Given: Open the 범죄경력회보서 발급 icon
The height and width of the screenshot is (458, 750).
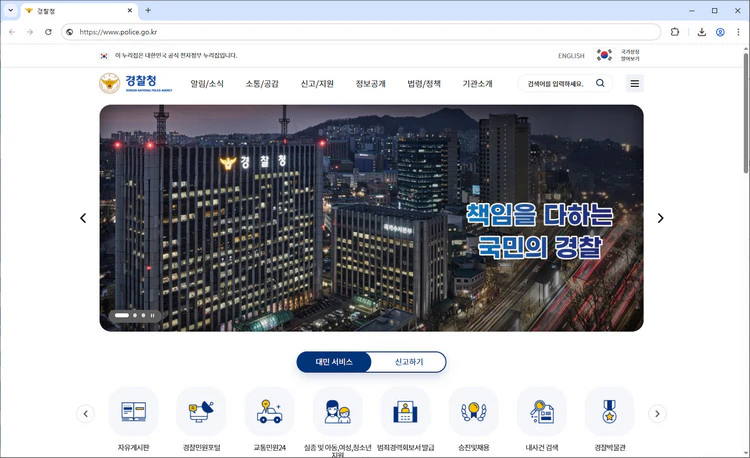Looking at the screenshot, I should pyautogui.click(x=406, y=412).
